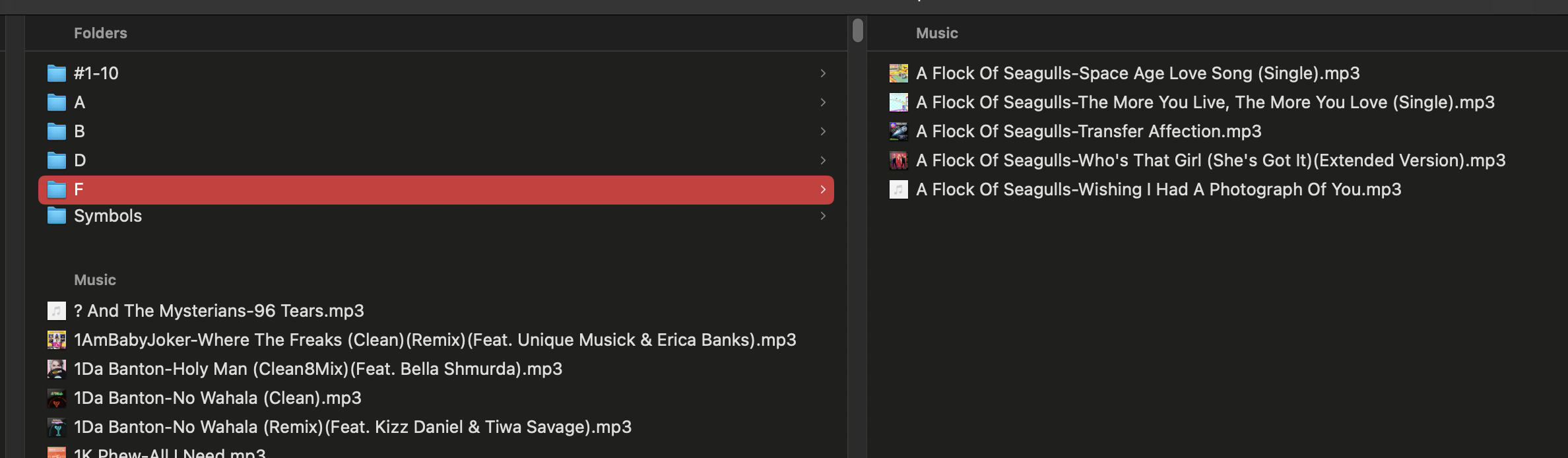This screenshot has height=458, width=1568.
Task: Click the 1AmBabyJoker track artwork icon
Action: (x=57, y=340)
